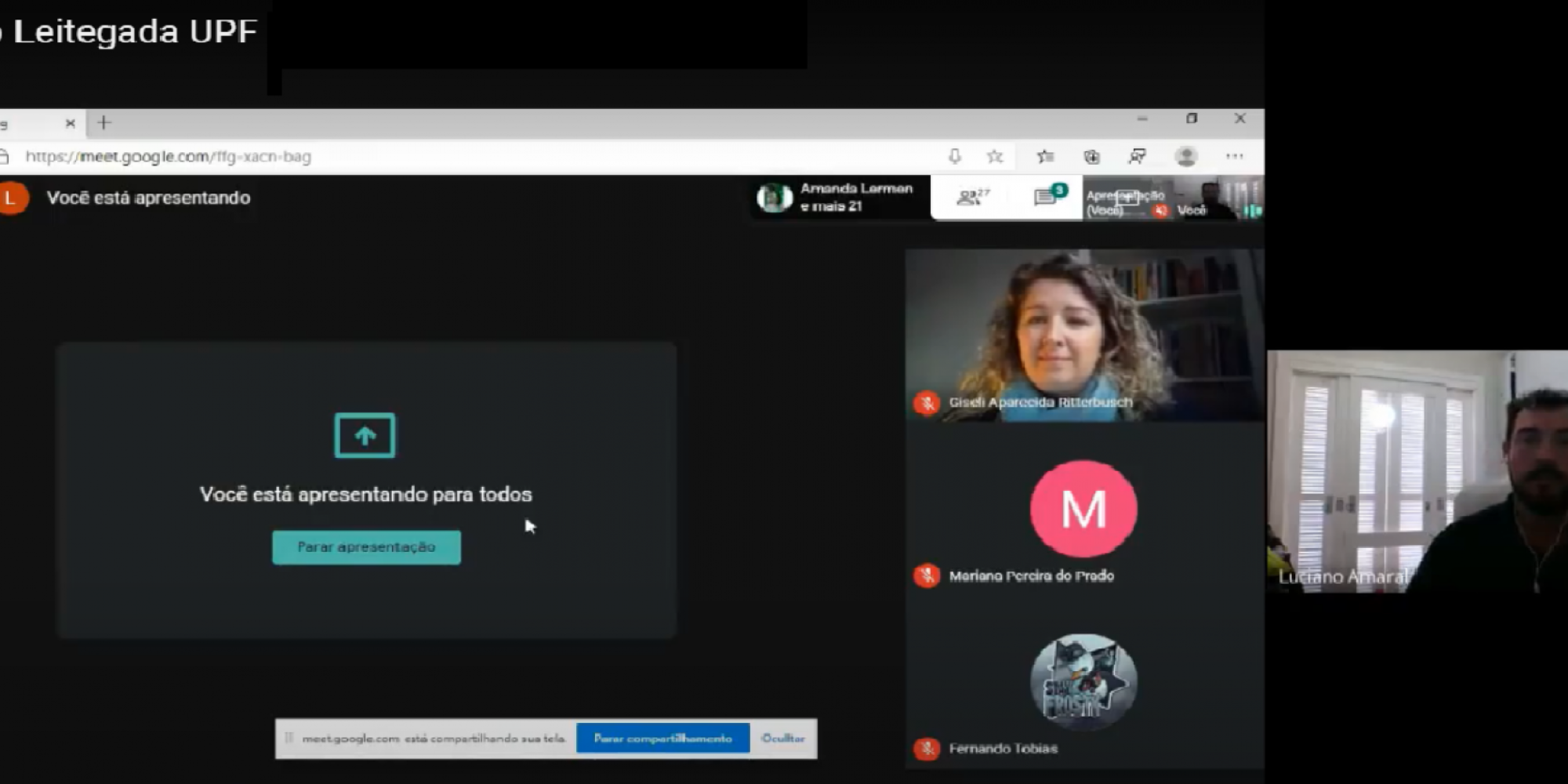Hide the sharing bar with Ocultar
The image size is (1568, 784).
pos(782,739)
